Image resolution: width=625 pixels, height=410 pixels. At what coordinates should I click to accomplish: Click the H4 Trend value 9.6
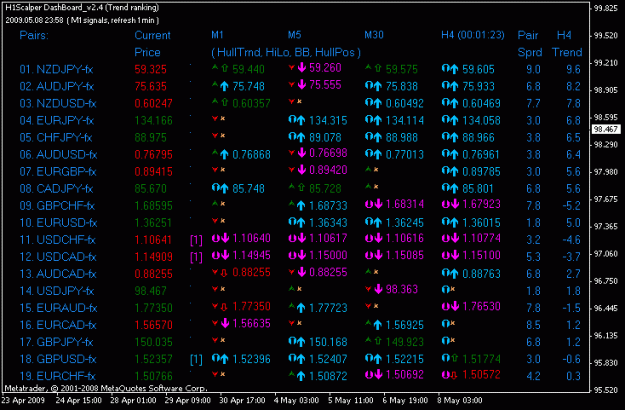coord(573,69)
